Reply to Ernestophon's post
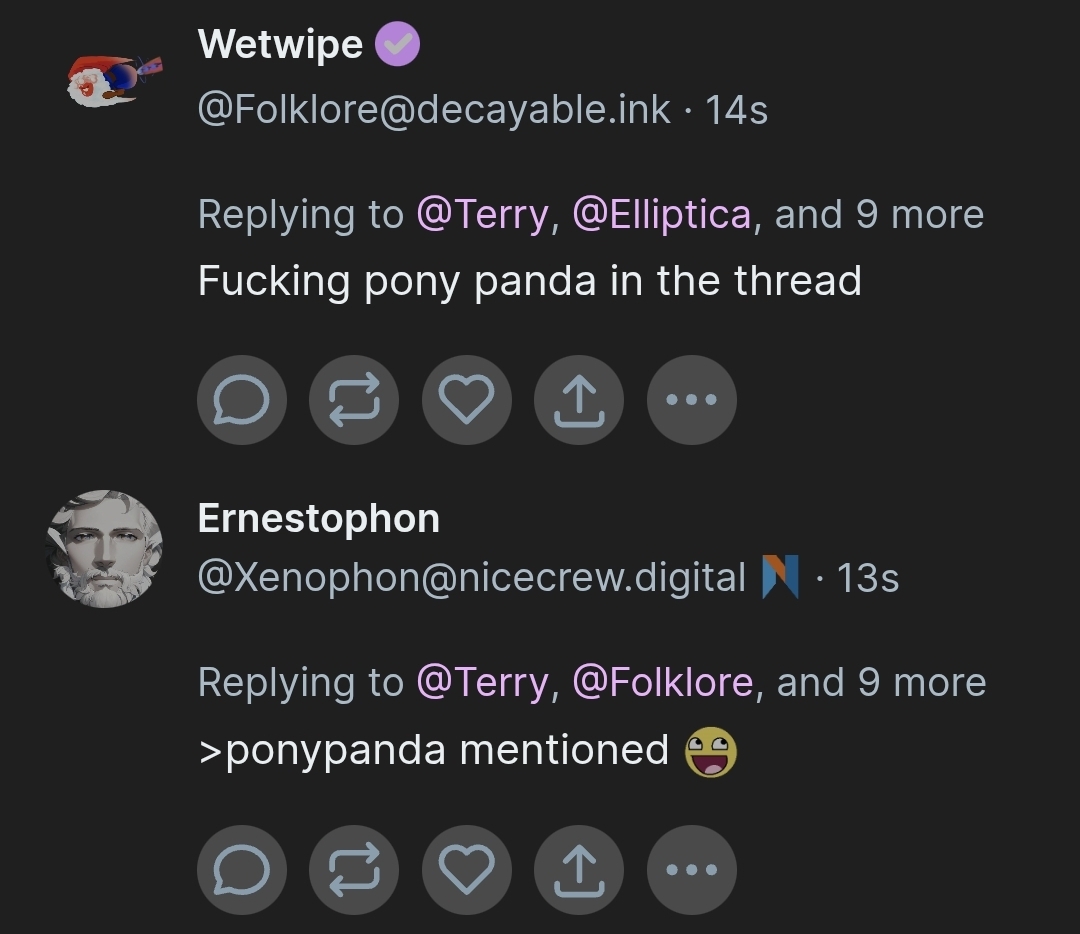 (242, 869)
